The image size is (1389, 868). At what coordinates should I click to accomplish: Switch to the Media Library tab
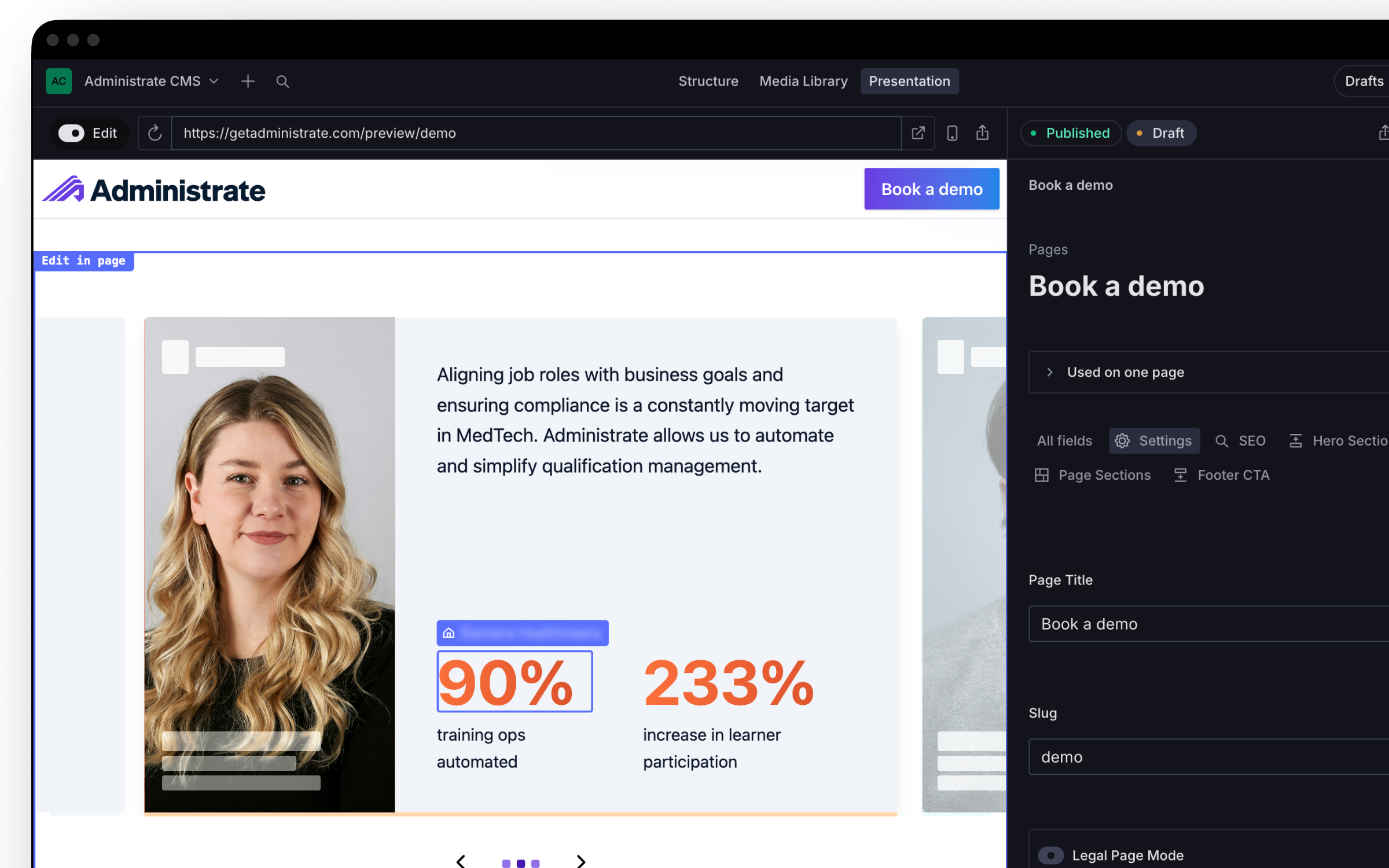(x=803, y=81)
